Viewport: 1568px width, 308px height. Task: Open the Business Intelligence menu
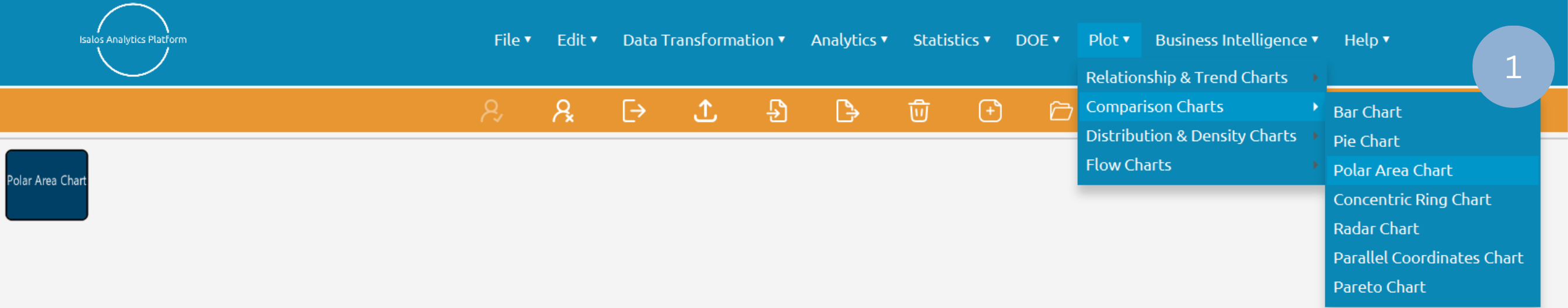pos(1237,40)
